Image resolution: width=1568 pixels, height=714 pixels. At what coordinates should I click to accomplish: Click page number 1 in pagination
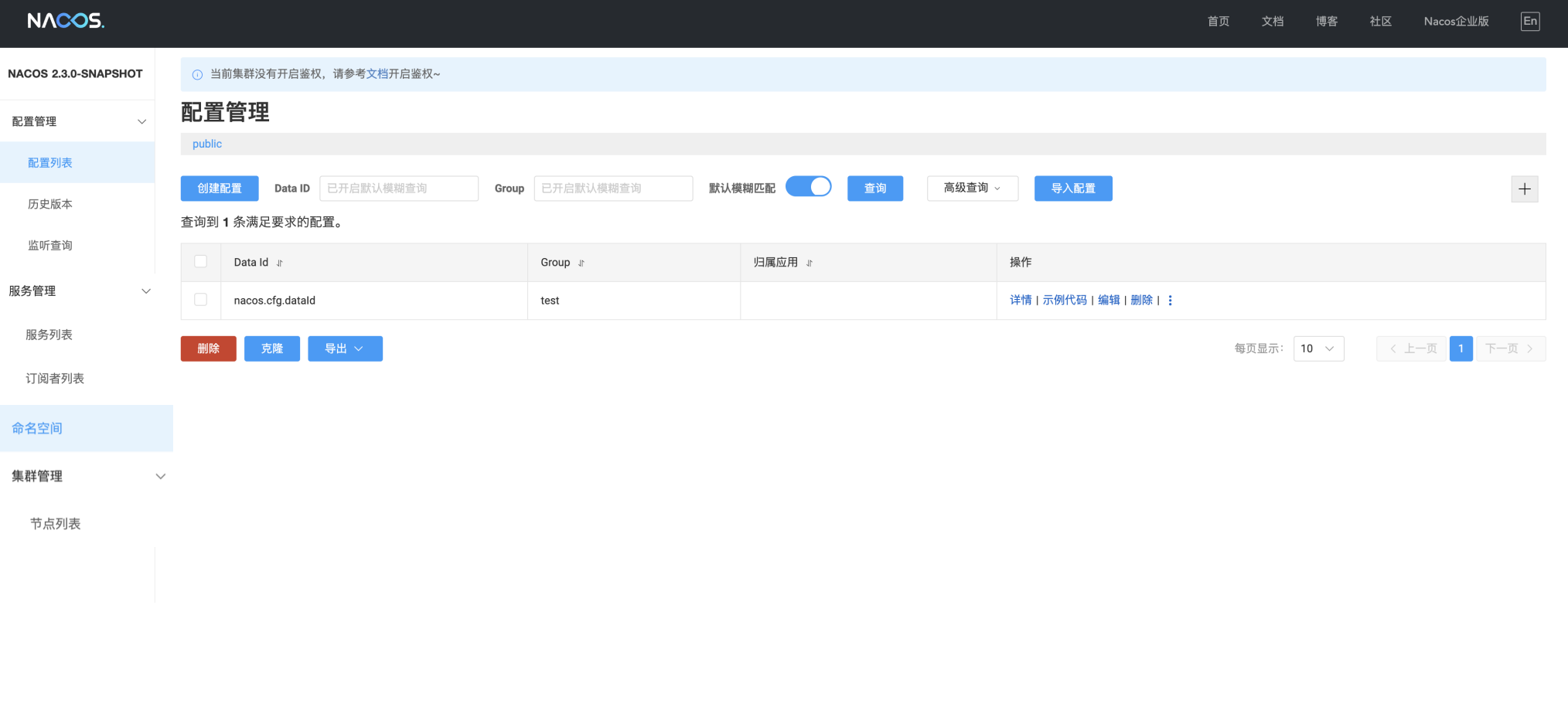tap(1461, 348)
